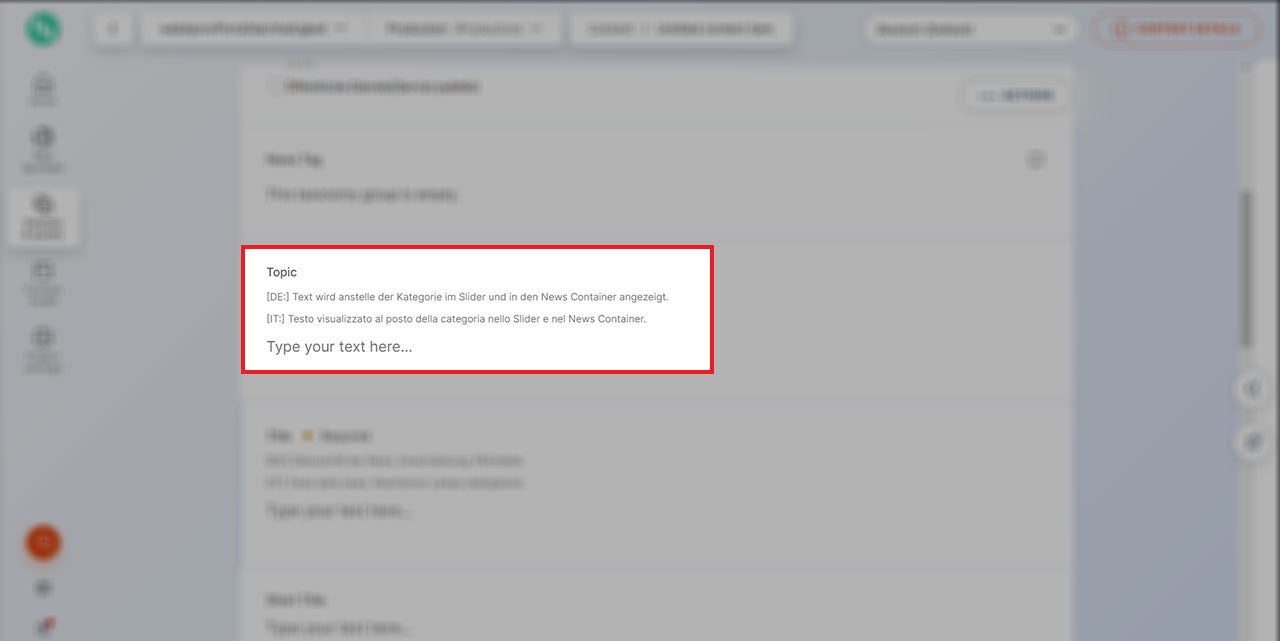Screen dimensions: 1280x641
Task: Click the sidebar icon with red notification badge
Action: click(x=44, y=627)
